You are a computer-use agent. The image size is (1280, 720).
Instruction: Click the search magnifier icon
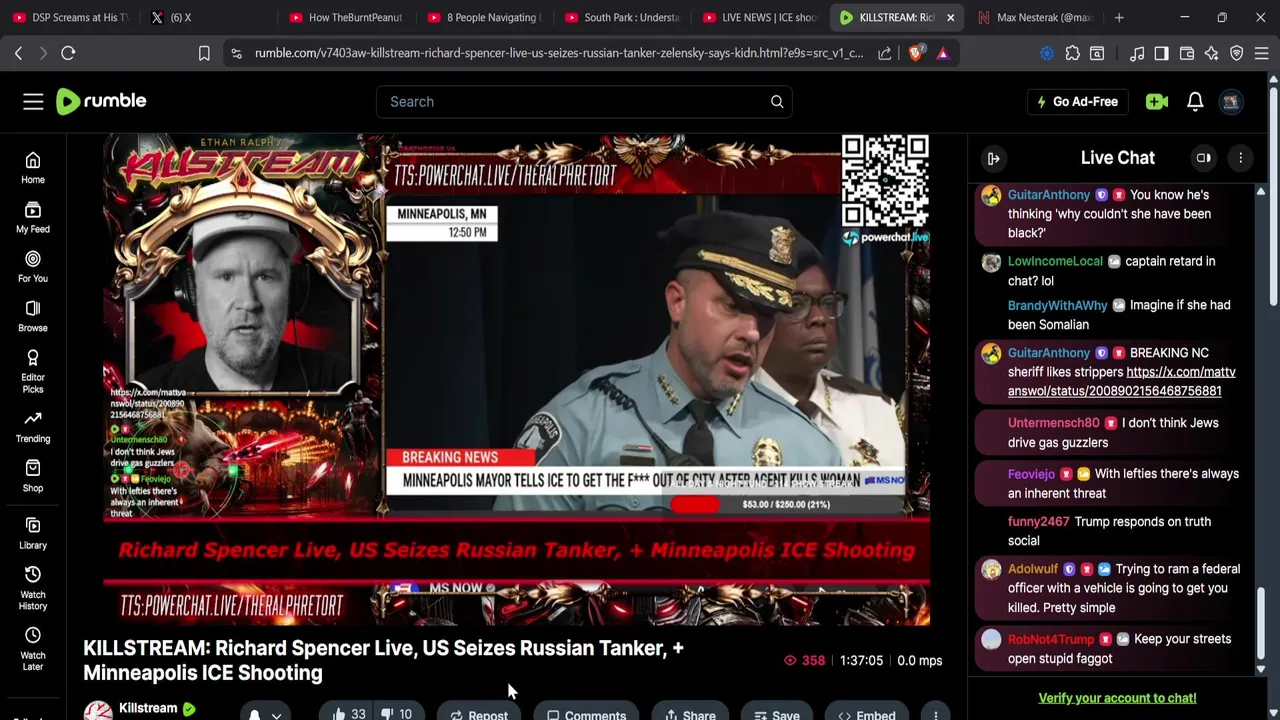pyautogui.click(x=777, y=101)
